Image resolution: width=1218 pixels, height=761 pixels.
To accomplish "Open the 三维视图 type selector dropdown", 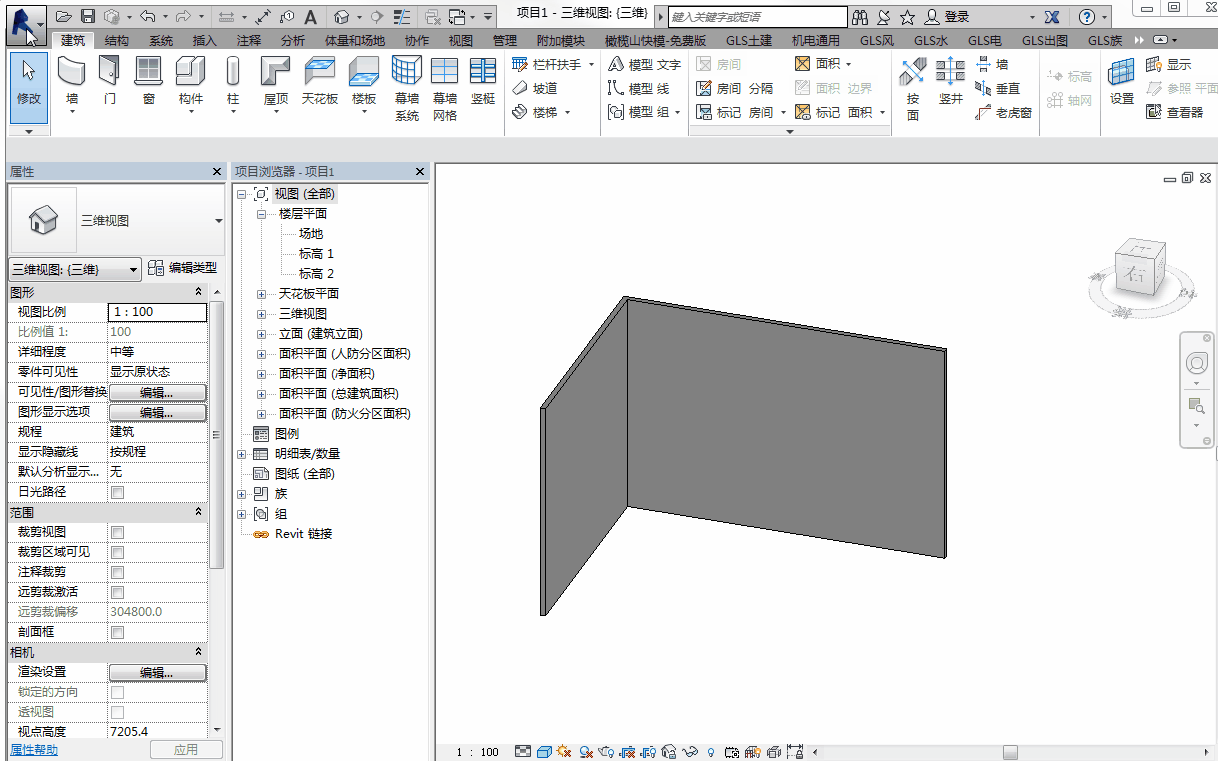I will (218, 221).
